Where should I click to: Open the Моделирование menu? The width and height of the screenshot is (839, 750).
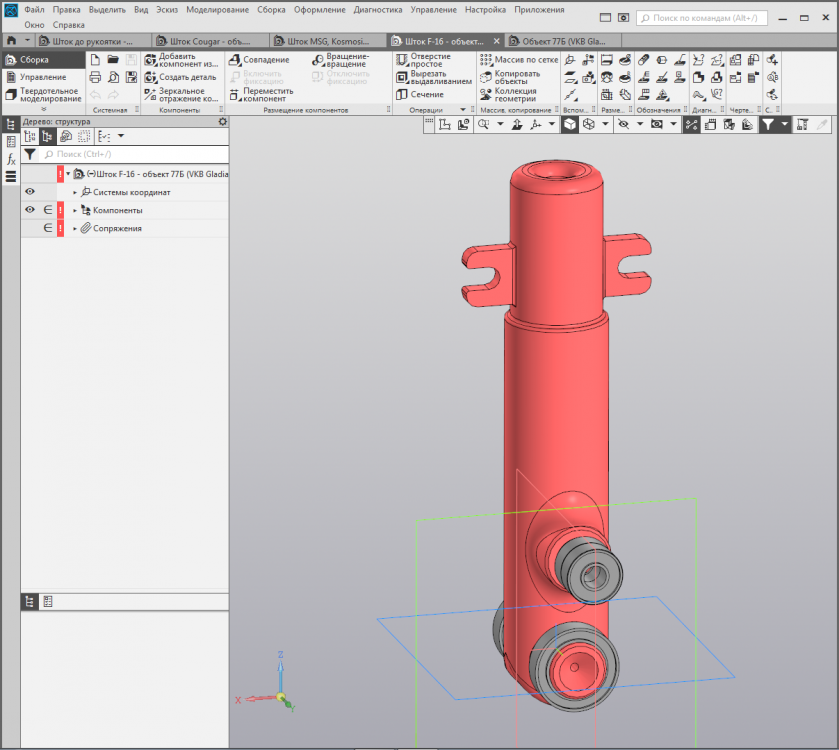click(x=217, y=9)
